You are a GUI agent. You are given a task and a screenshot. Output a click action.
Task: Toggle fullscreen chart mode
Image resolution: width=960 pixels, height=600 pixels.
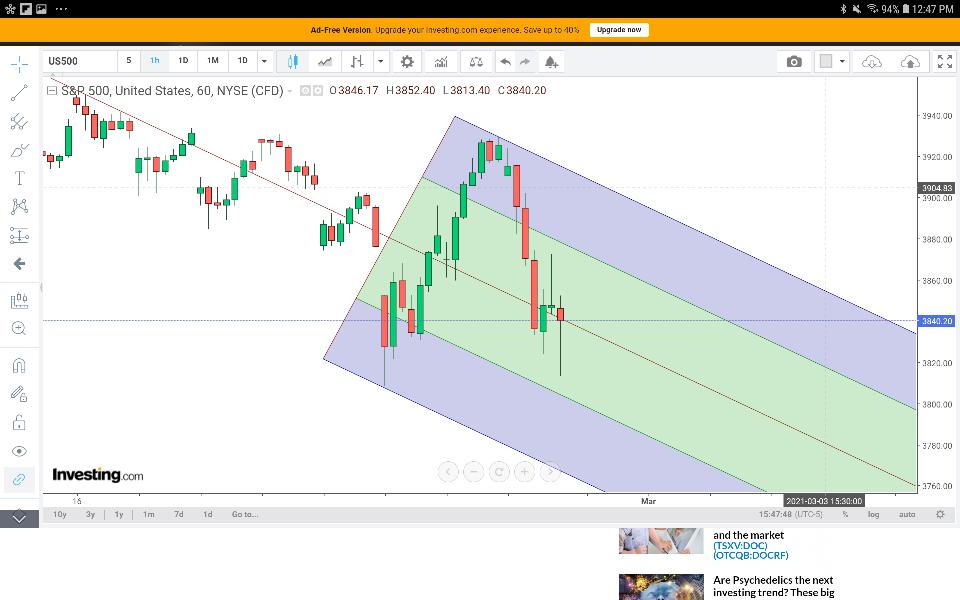point(945,61)
